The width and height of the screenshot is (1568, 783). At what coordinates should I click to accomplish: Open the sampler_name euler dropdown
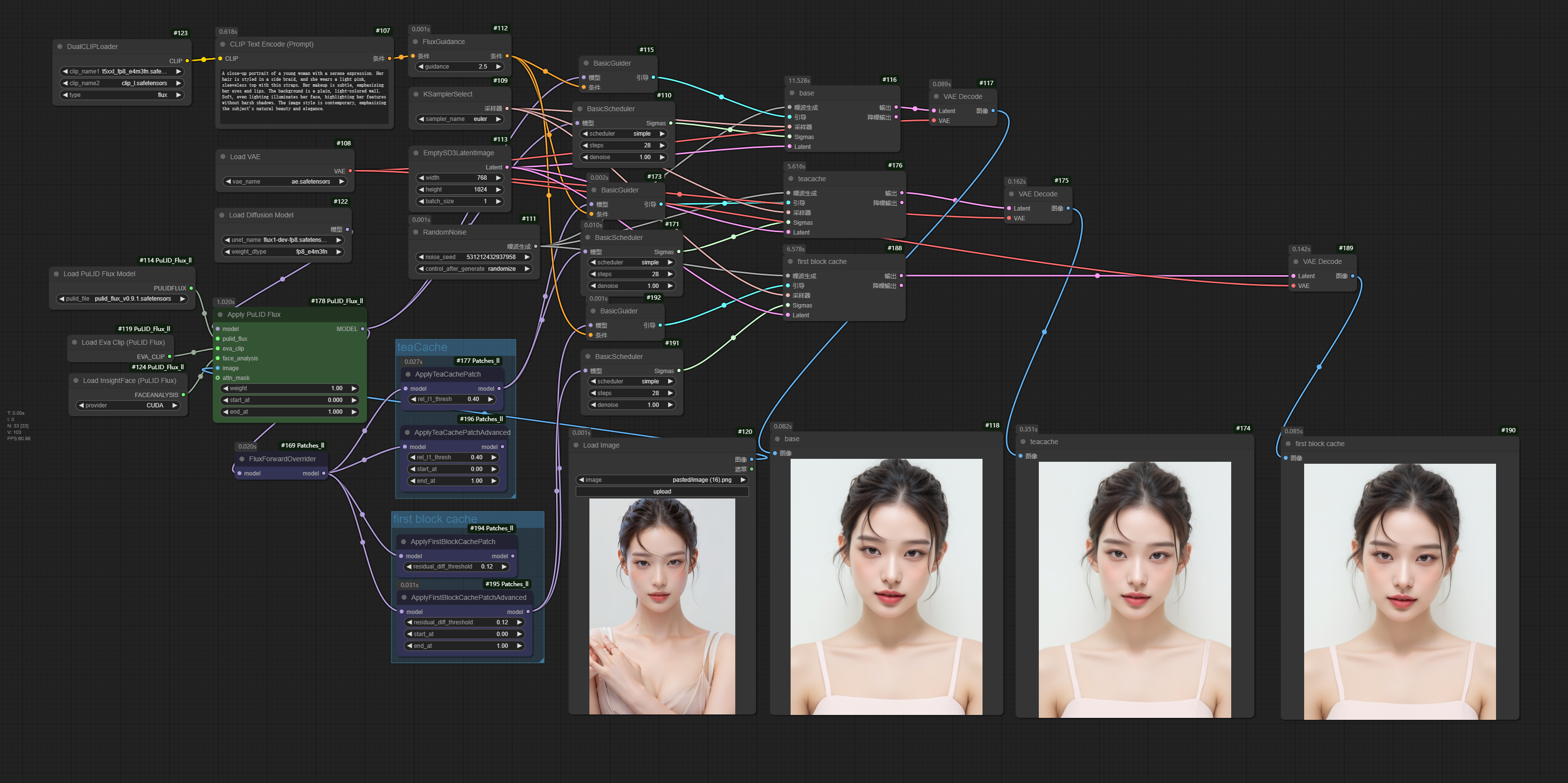[461, 119]
